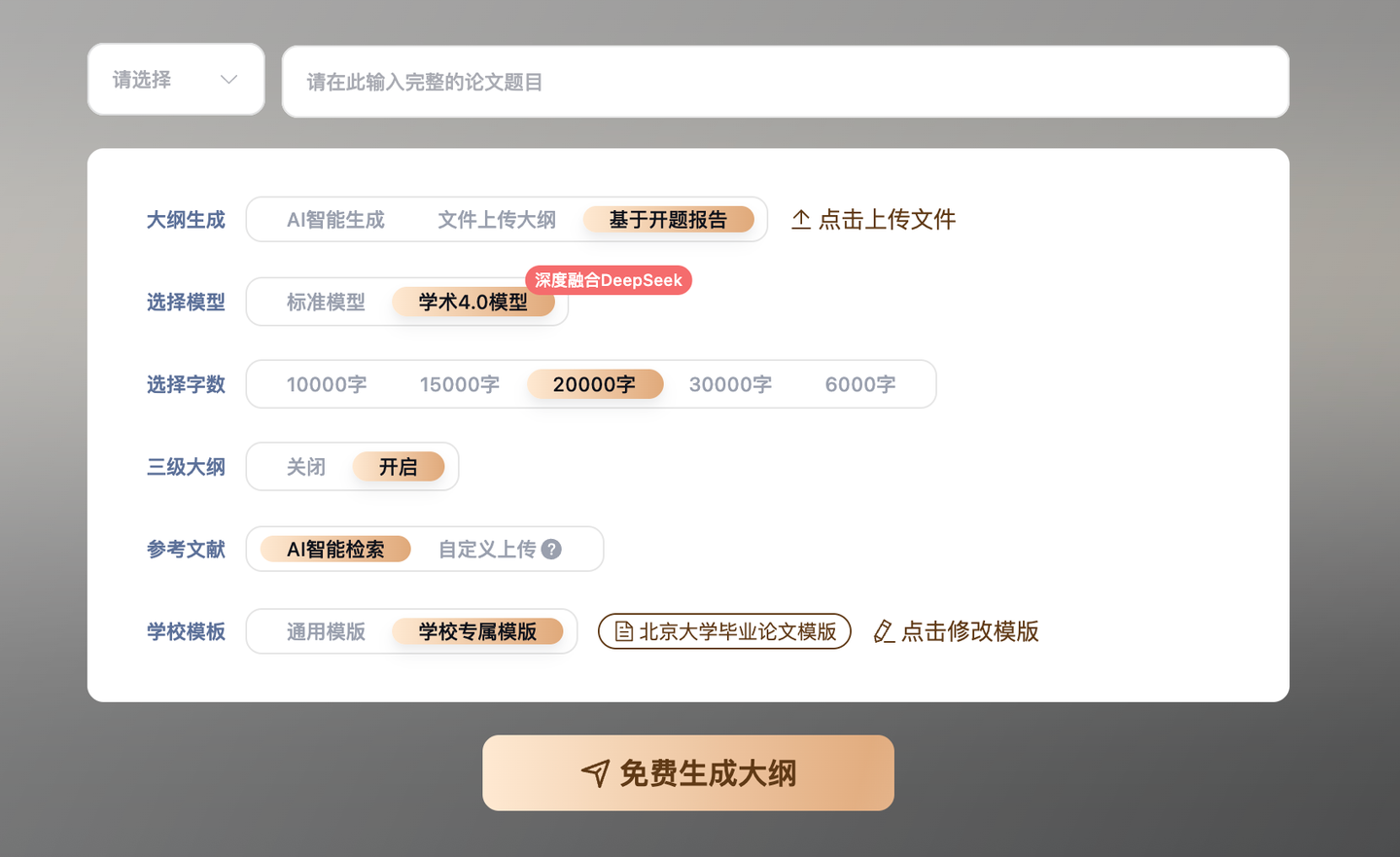Click the upload arrow icon beside 点击上传文件
1400x857 pixels.
[800, 220]
